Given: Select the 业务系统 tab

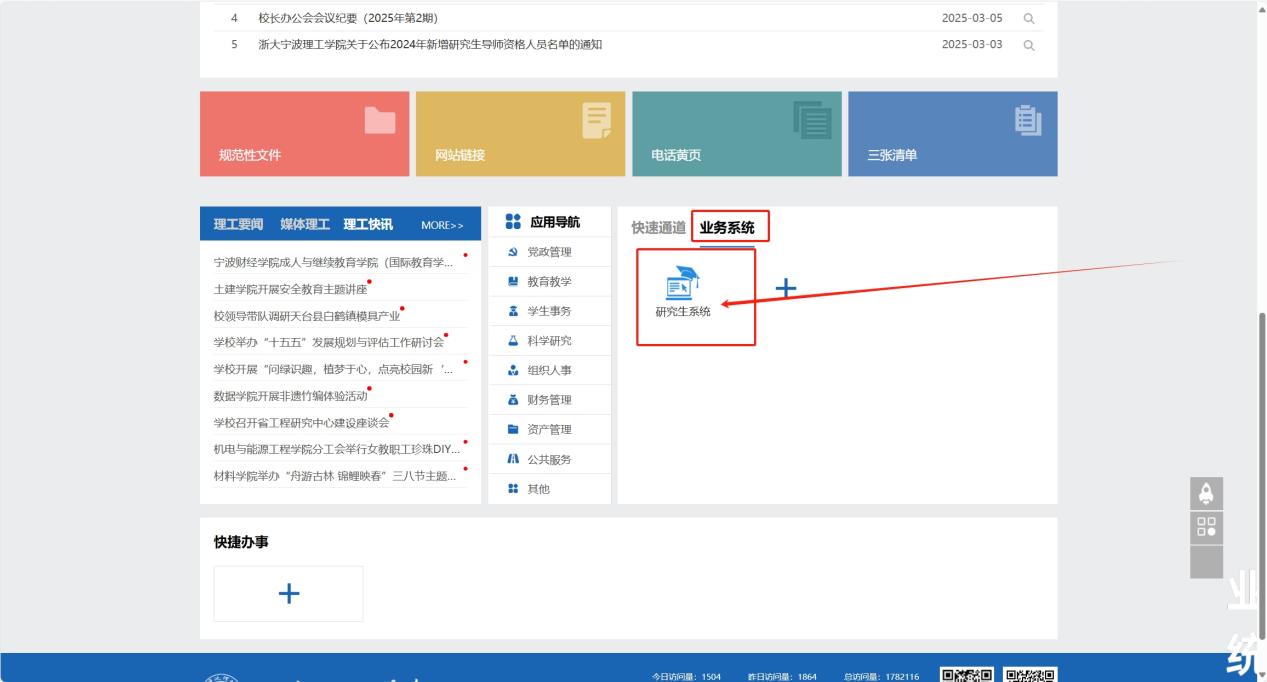Looking at the screenshot, I should (727, 228).
